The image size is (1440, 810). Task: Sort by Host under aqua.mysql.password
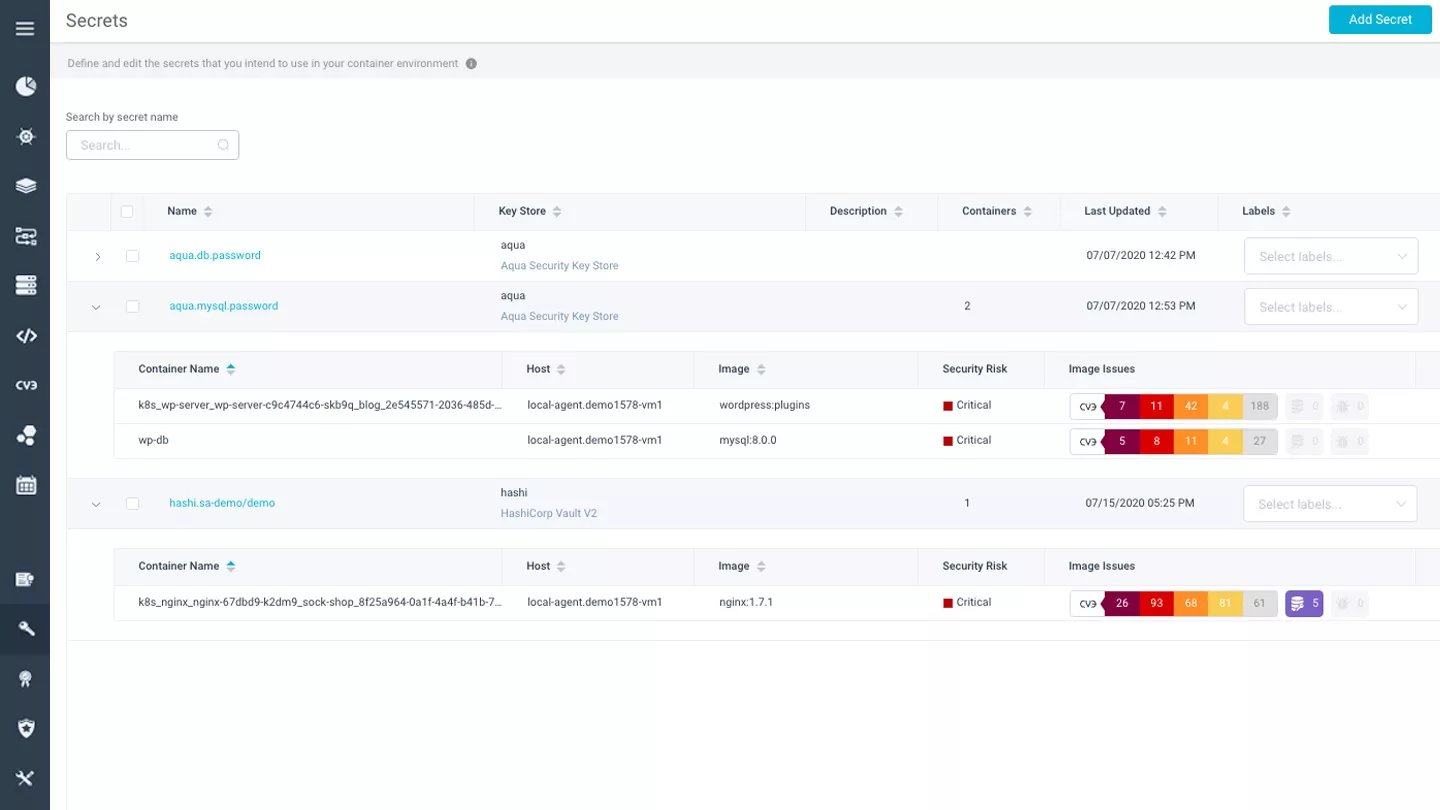point(561,370)
